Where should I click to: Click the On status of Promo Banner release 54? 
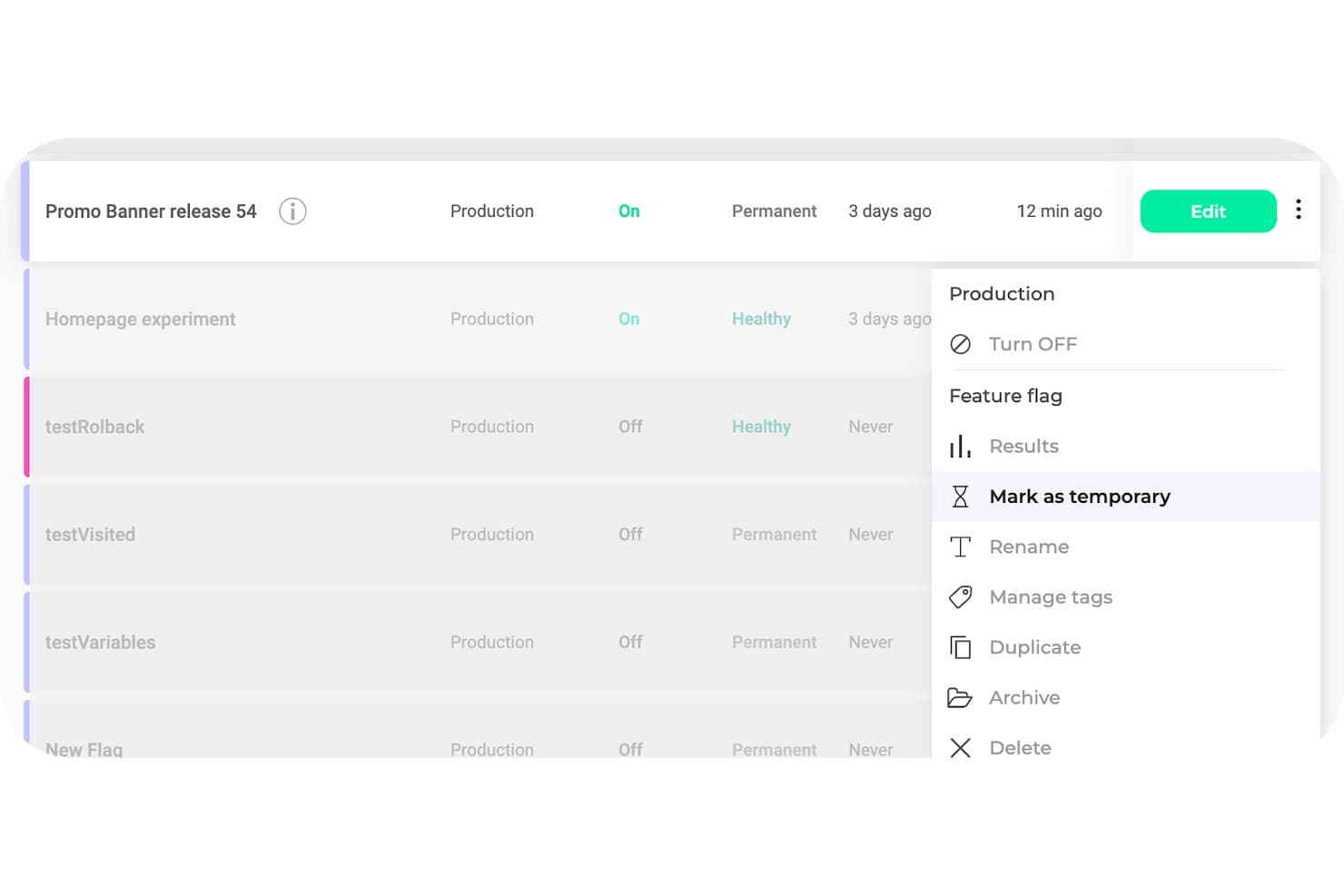coord(629,212)
